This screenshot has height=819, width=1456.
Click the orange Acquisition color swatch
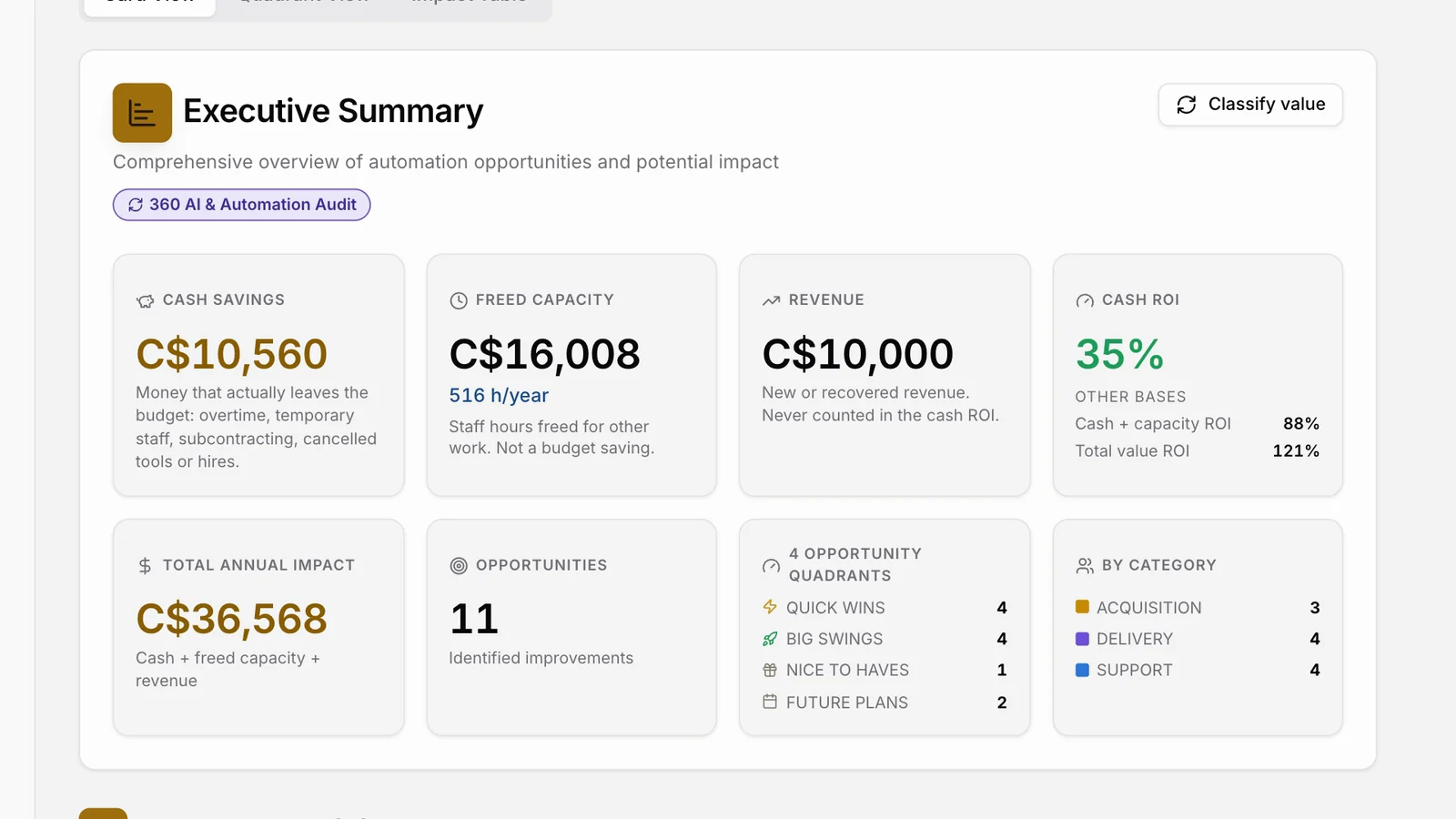pos(1083,607)
